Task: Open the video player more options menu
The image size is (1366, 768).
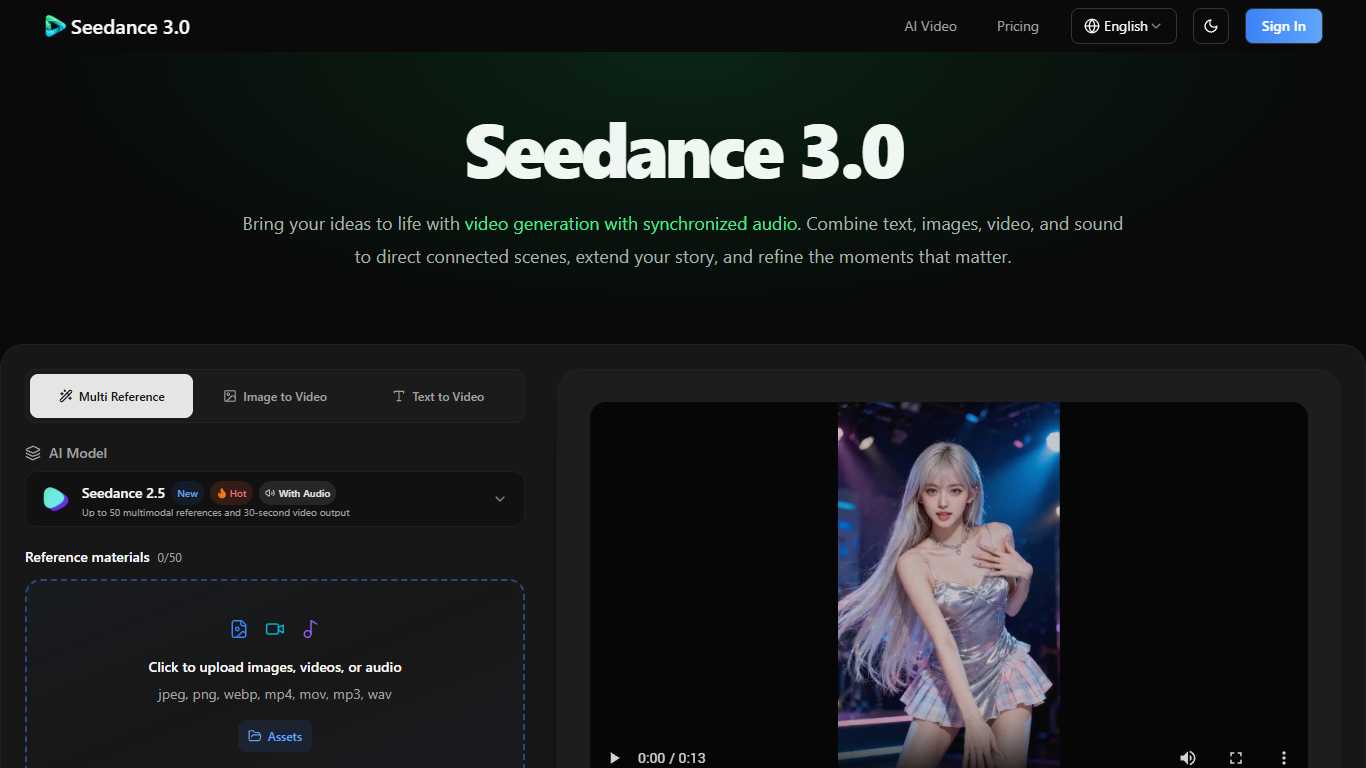Action: coord(1284,758)
